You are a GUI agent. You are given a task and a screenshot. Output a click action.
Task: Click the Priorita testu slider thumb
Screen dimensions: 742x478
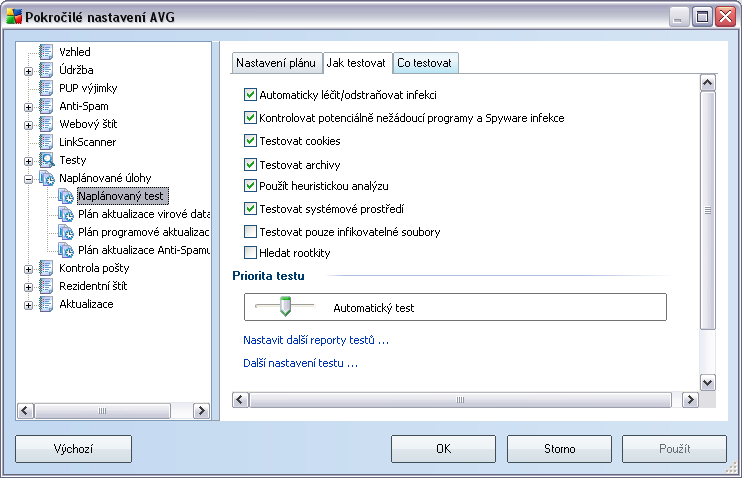(x=285, y=306)
